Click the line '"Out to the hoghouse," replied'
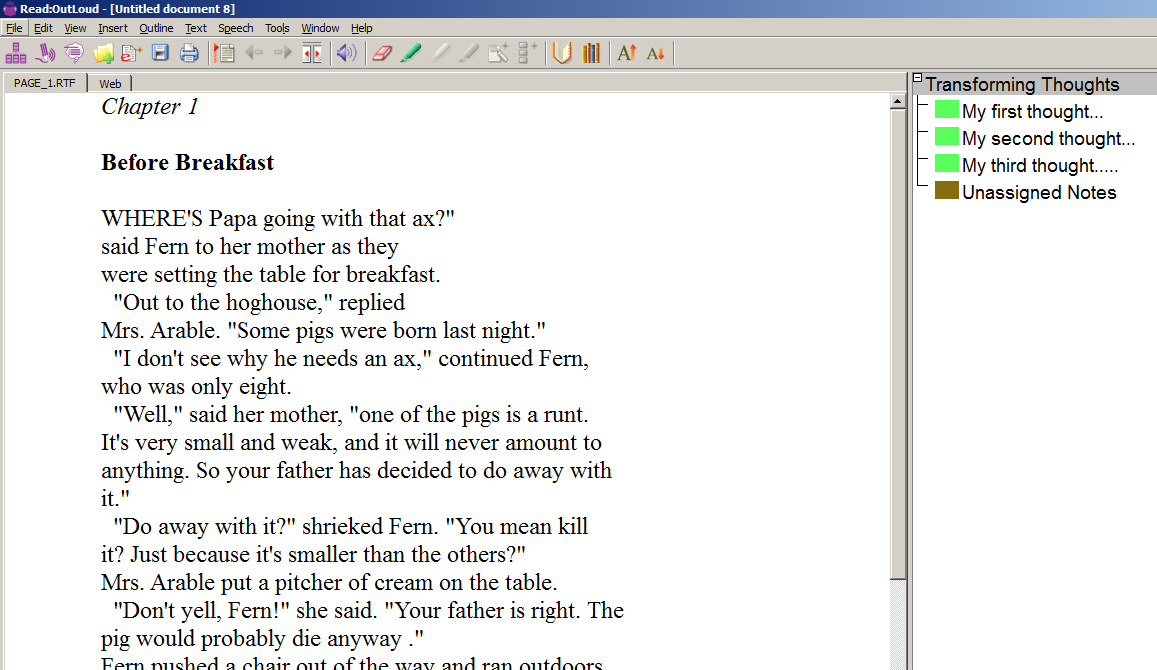This screenshot has width=1157, height=670. point(259,303)
